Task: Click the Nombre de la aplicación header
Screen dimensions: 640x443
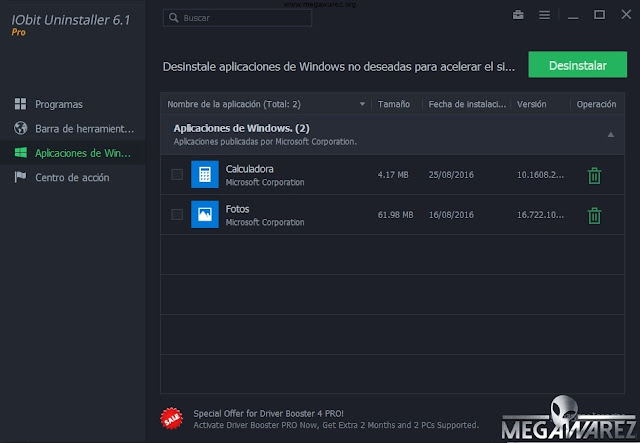Action: coord(234,104)
